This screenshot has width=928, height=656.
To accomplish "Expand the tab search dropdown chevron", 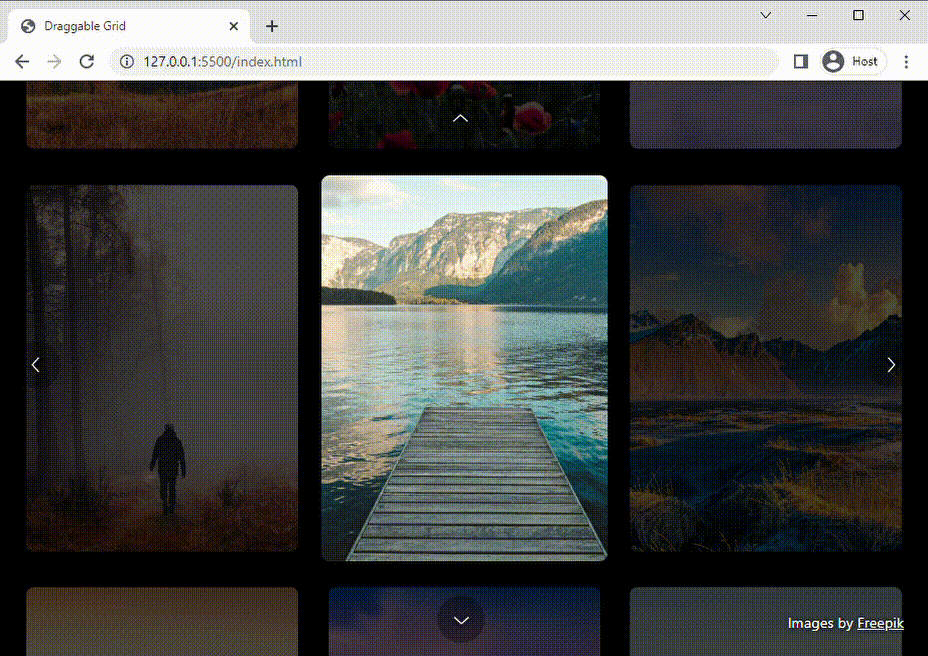I will [x=766, y=15].
